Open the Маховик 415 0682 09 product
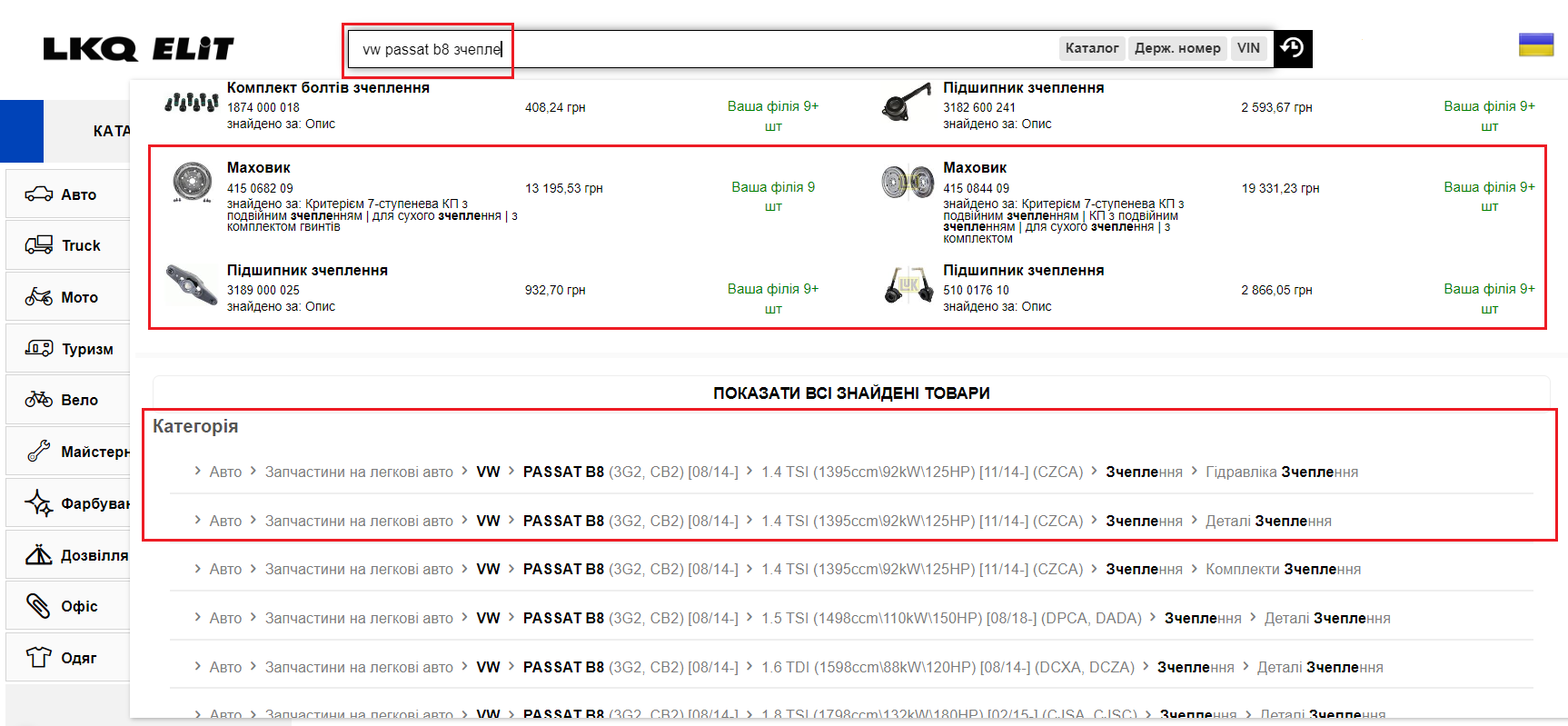 pyautogui.click(x=259, y=168)
